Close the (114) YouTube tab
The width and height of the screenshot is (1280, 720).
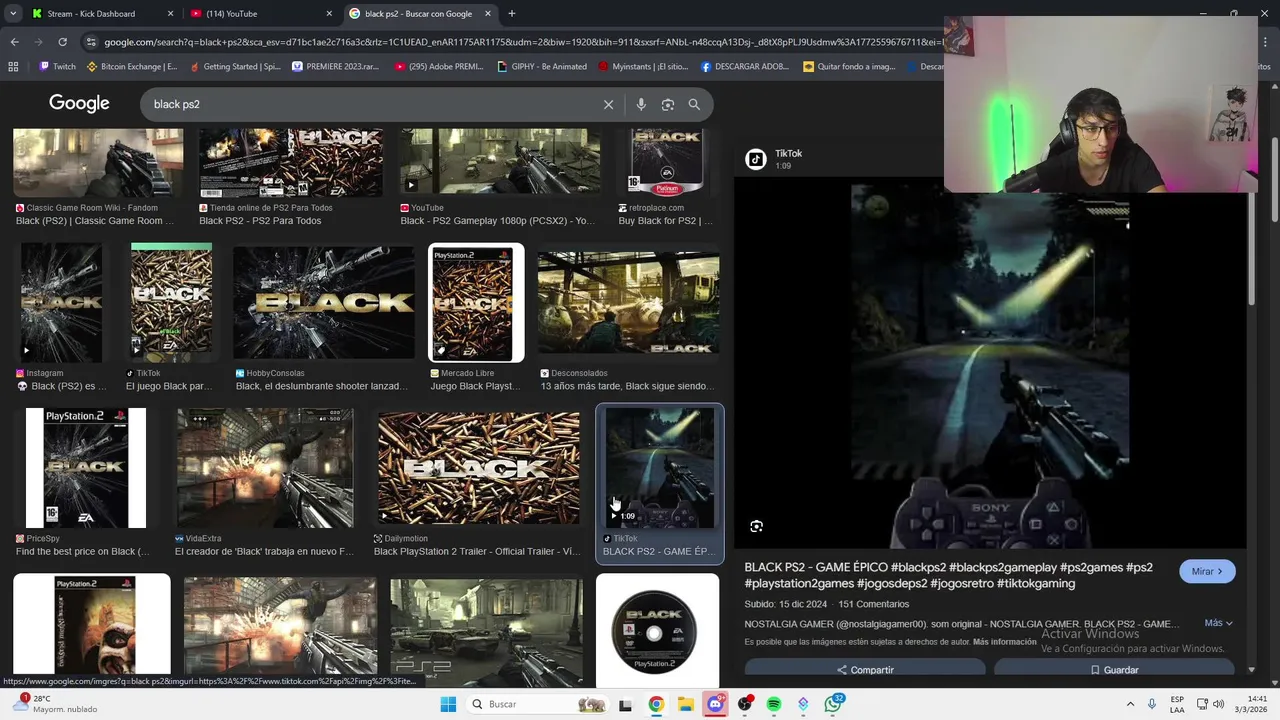(x=329, y=14)
